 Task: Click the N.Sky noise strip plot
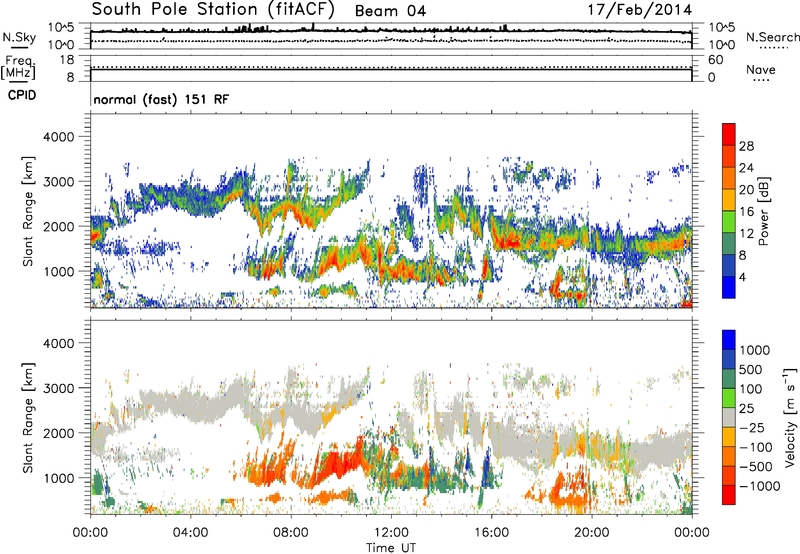point(391,36)
